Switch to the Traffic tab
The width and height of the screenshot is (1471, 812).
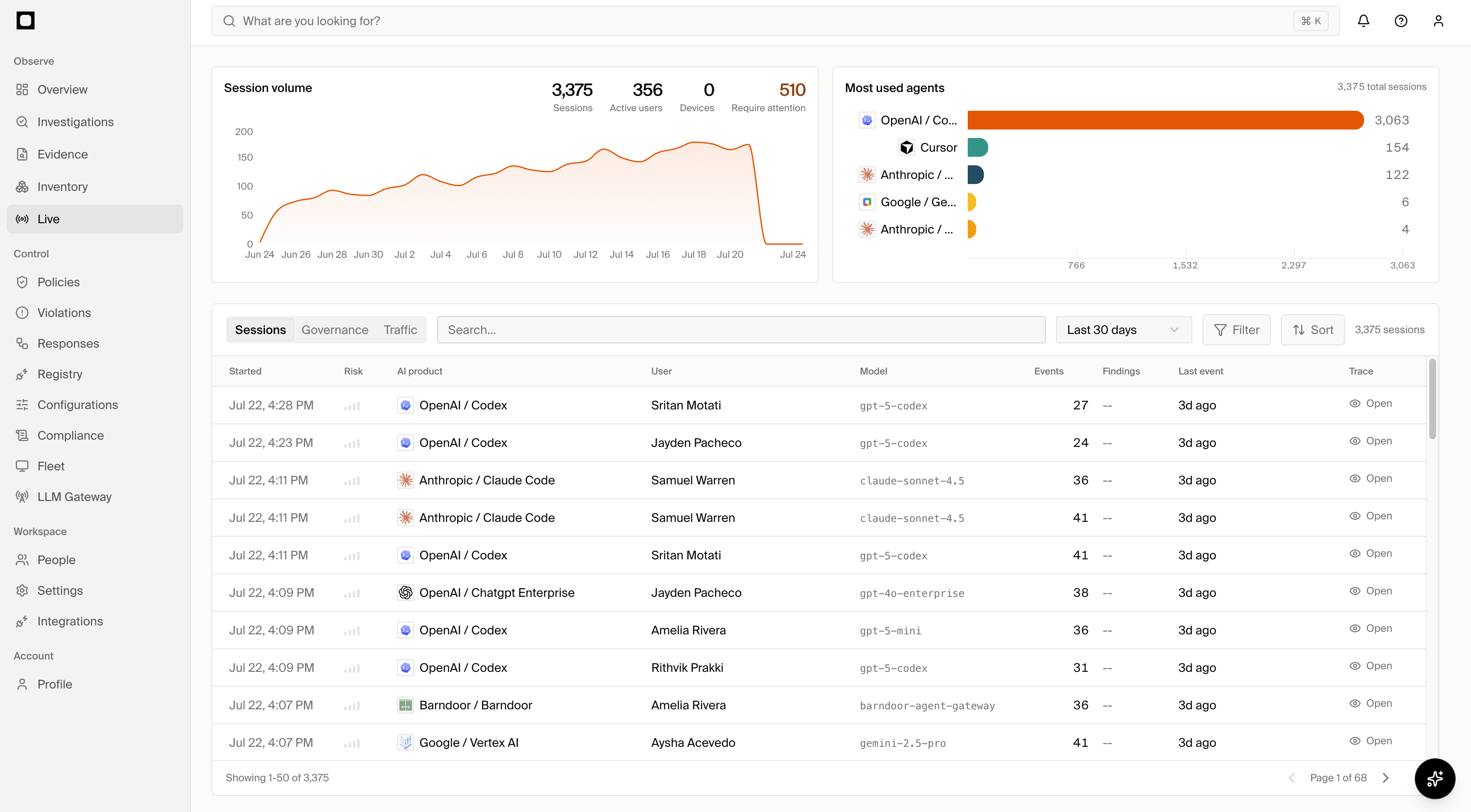pyautogui.click(x=400, y=329)
